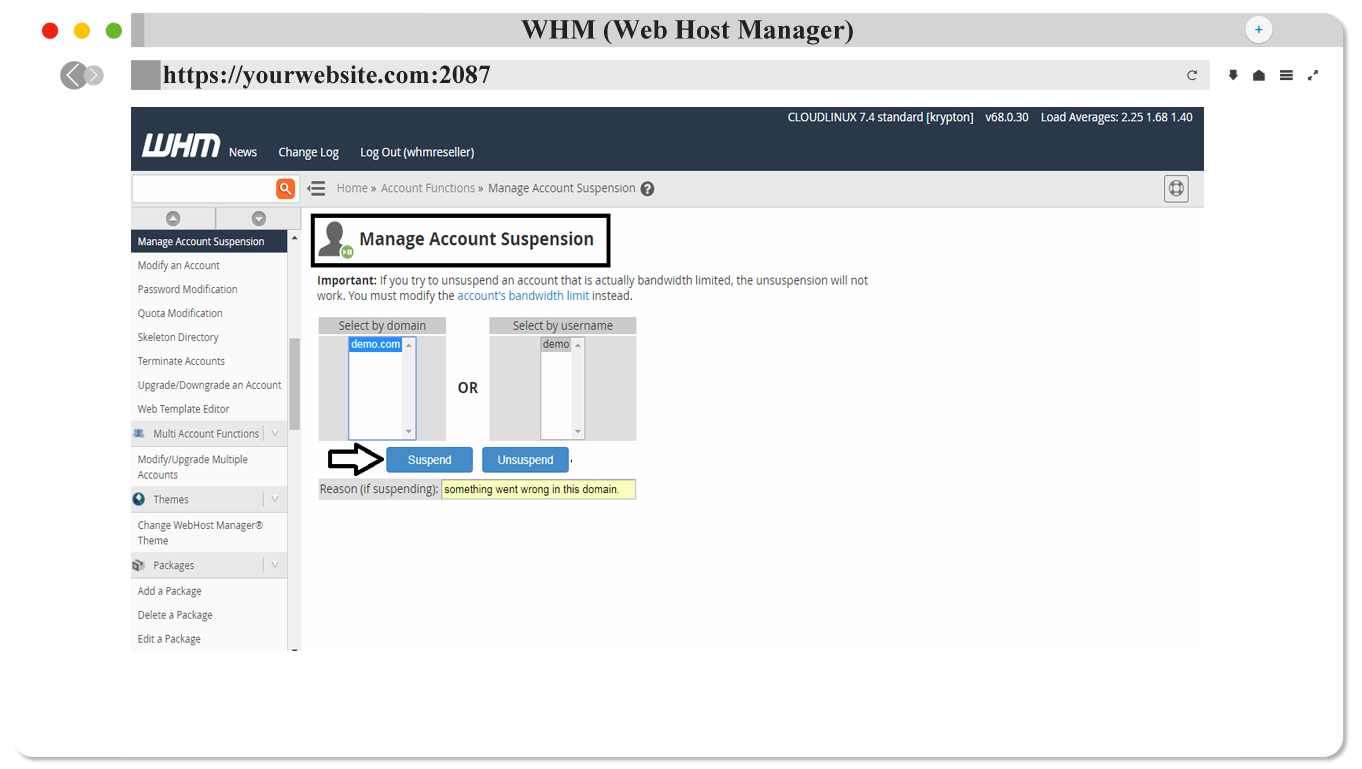Click the sidebar vertical scrollbar
1362x769 pixels.
pyautogui.click(x=294, y=383)
